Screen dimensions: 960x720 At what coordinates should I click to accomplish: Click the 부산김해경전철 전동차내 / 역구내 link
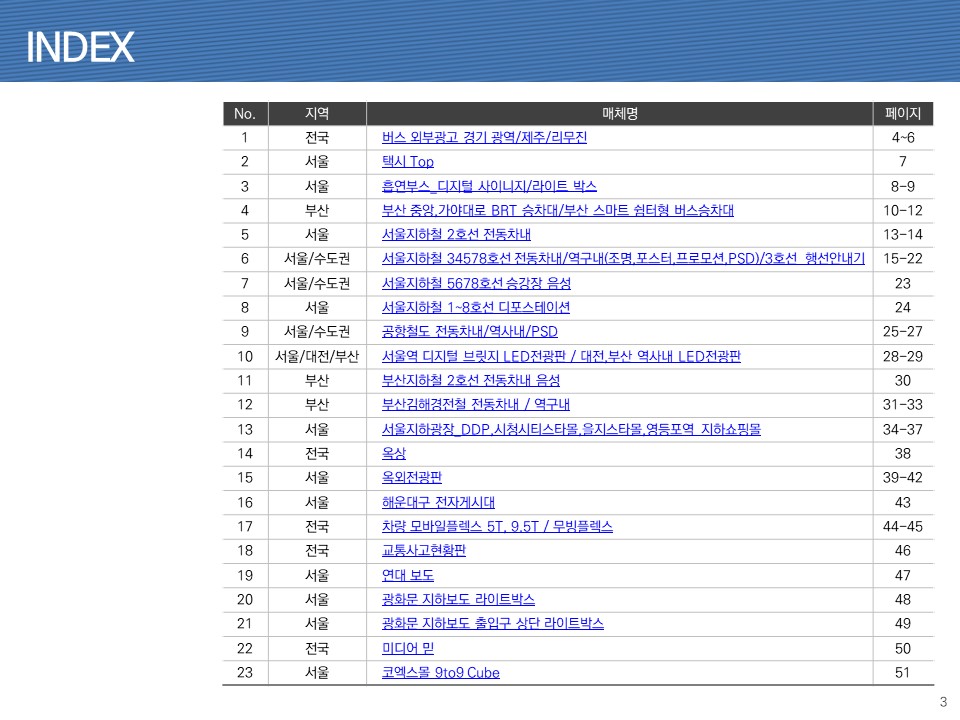click(x=476, y=405)
